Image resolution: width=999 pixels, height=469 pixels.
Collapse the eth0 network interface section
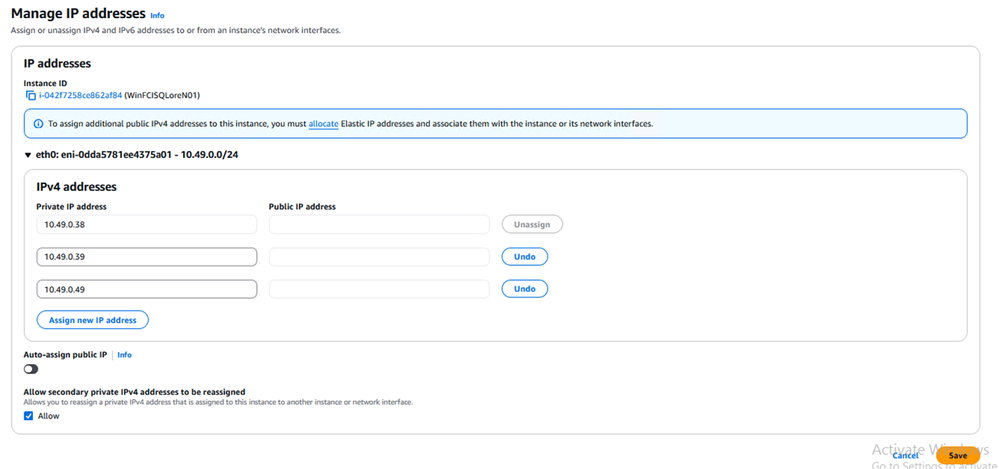(x=28, y=155)
